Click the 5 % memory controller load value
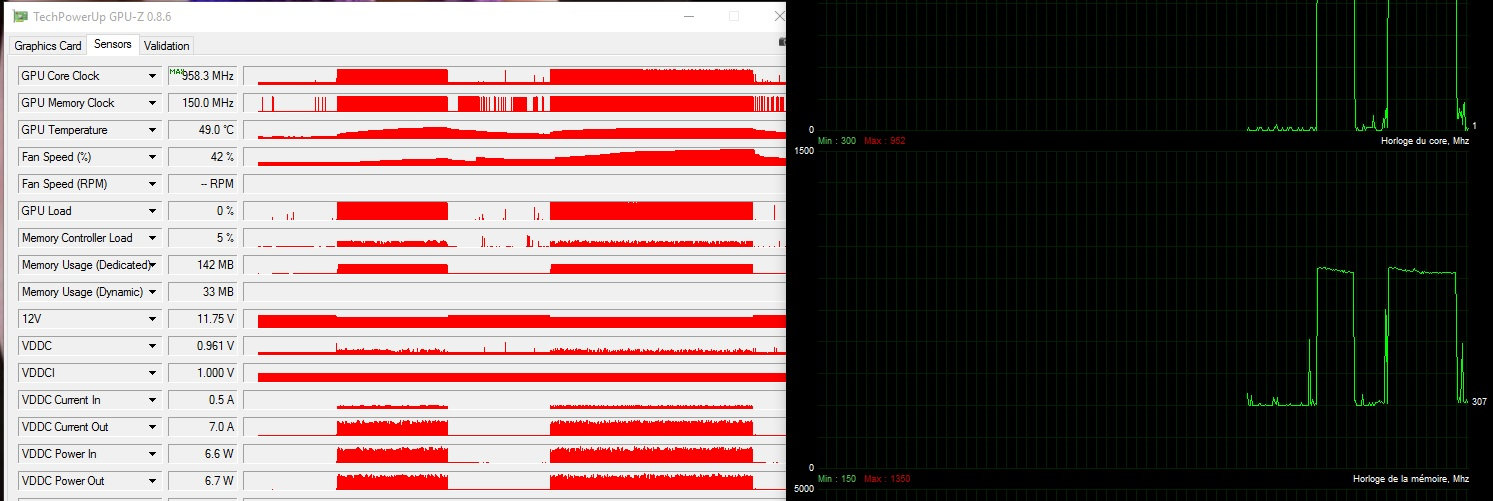 point(203,238)
